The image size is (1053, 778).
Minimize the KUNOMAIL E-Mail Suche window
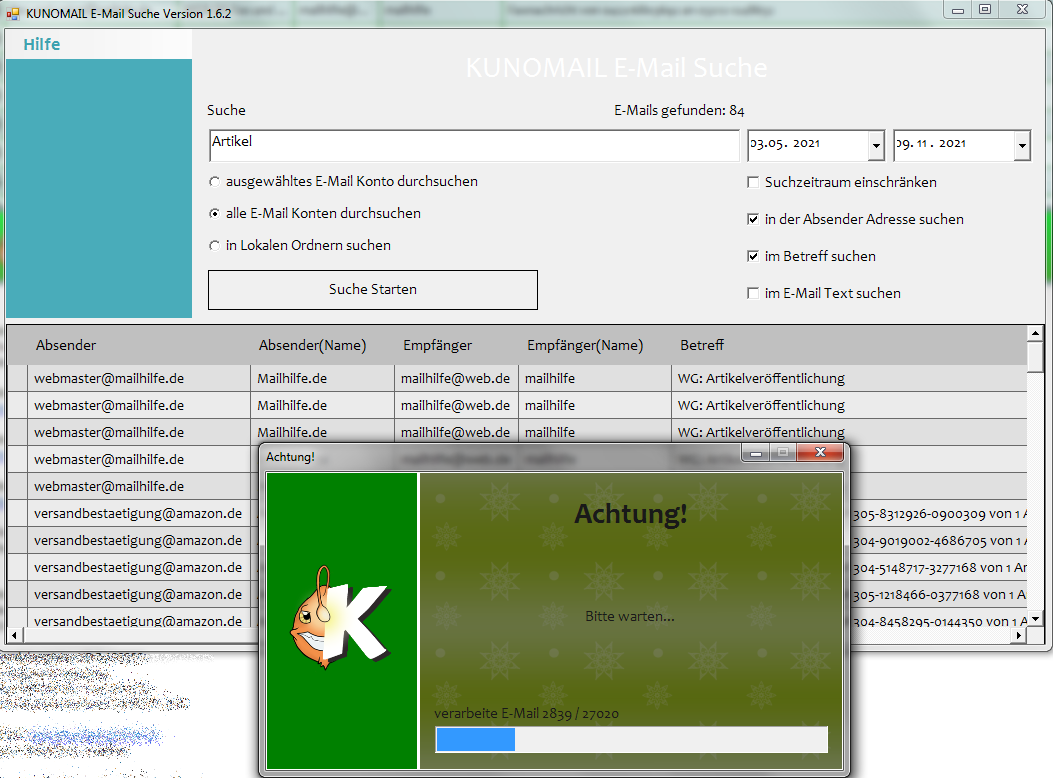click(958, 9)
